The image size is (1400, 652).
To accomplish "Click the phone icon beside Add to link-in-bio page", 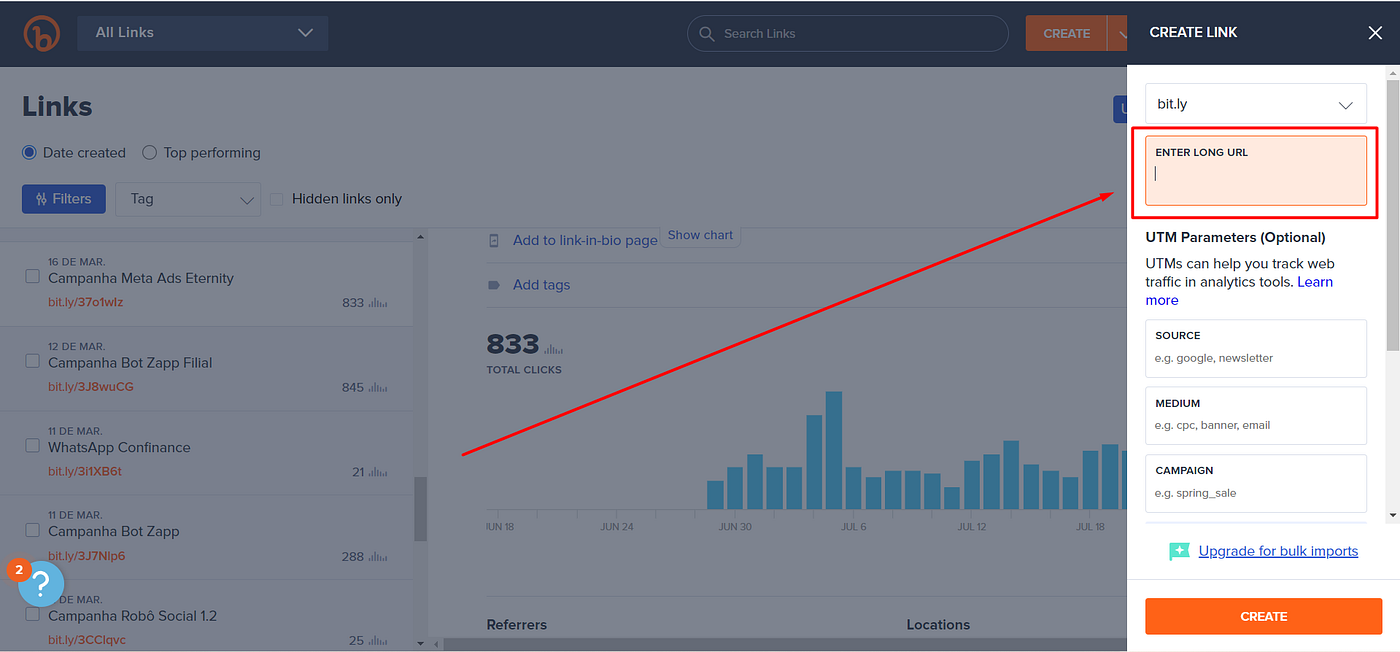I will pyautogui.click(x=493, y=240).
